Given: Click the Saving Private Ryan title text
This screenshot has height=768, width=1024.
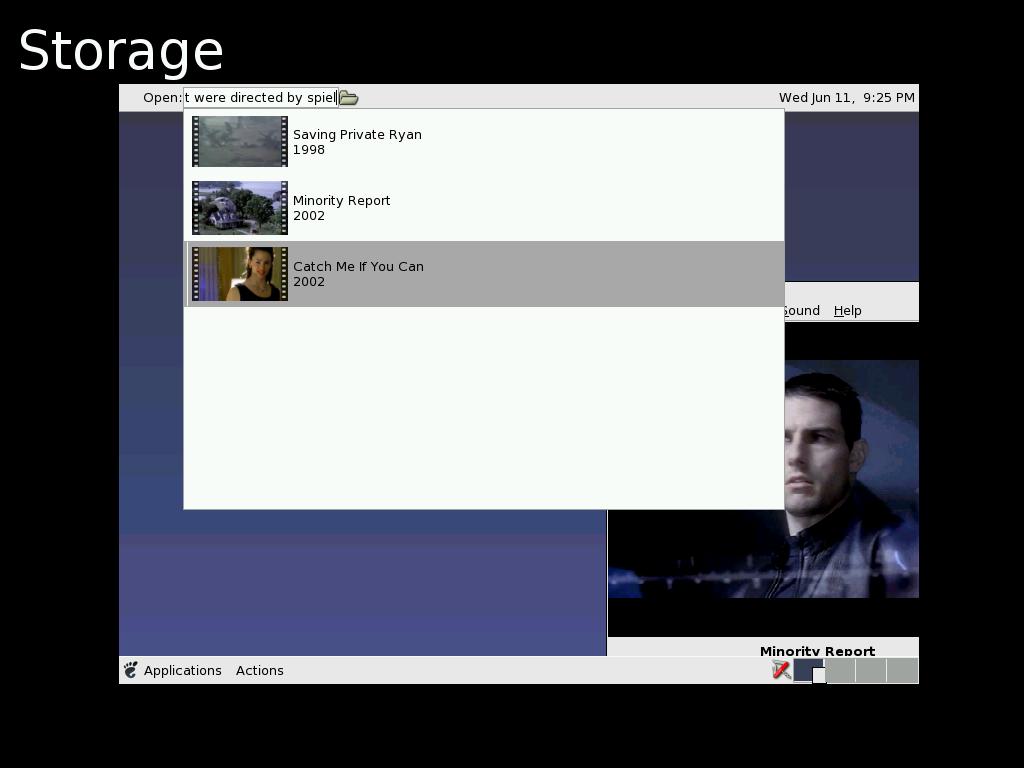Looking at the screenshot, I should [357, 134].
